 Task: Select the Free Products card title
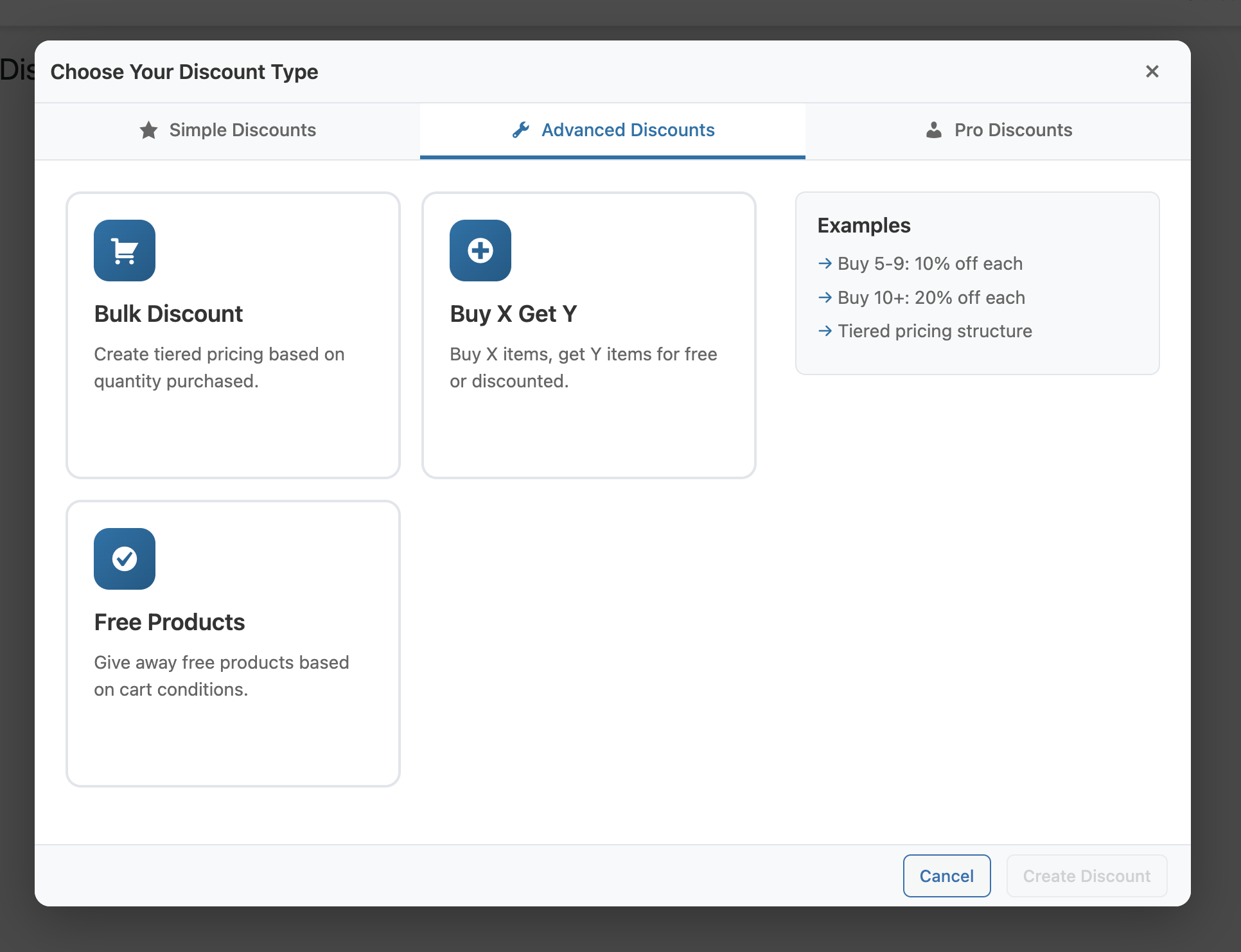point(170,622)
